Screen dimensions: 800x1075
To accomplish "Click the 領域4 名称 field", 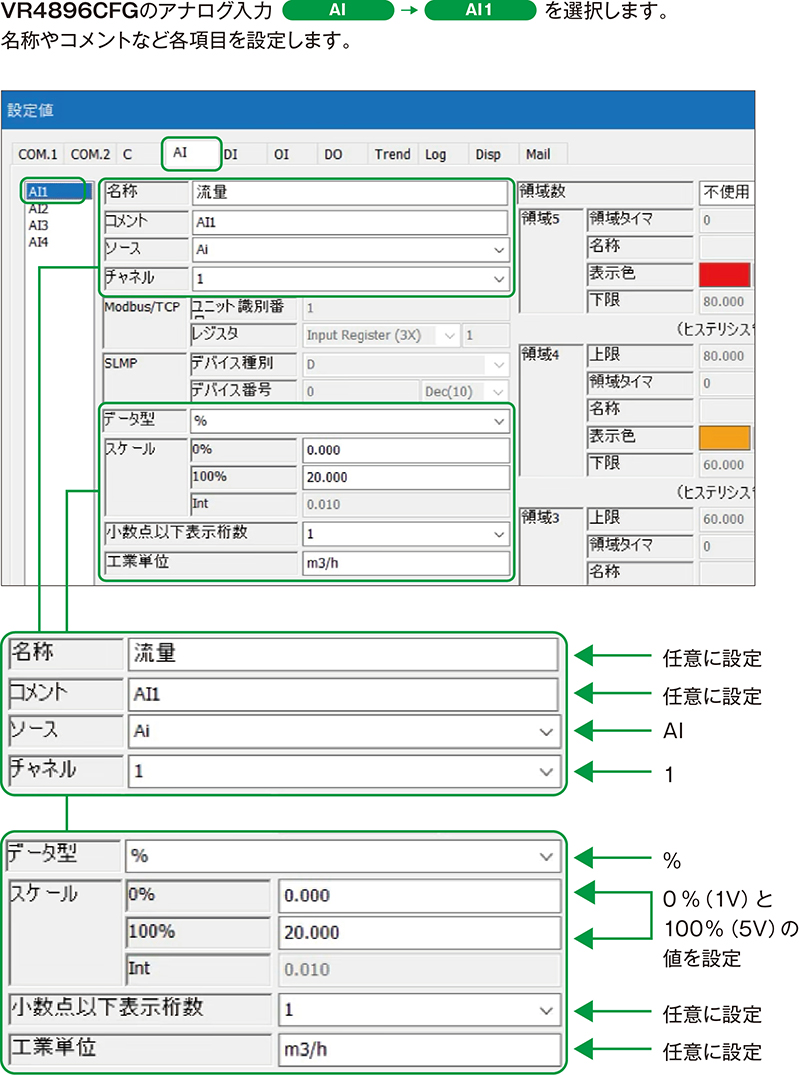I will [x=726, y=410].
